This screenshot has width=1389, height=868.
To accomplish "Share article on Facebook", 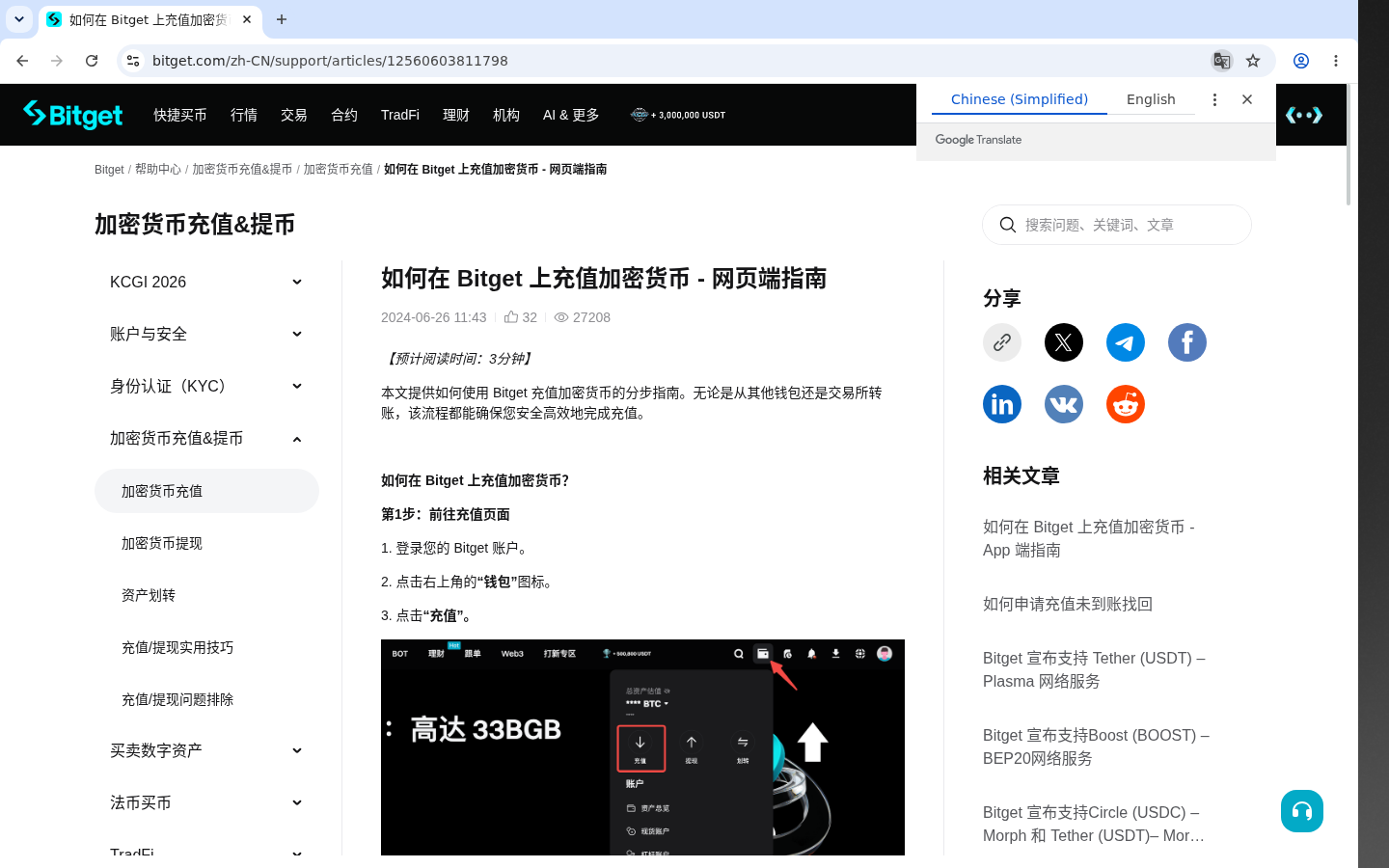I will (x=1187, y=342).
